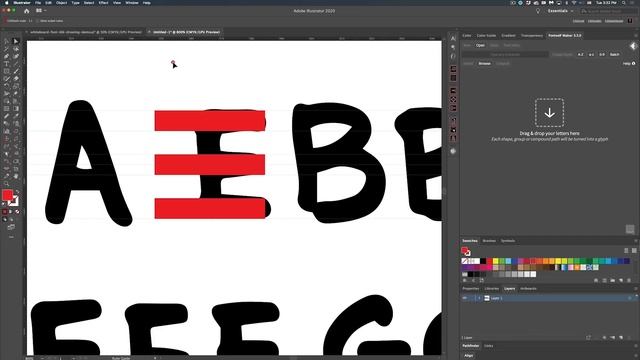Click the 0-9 button in Fontself

click(602, 54)
